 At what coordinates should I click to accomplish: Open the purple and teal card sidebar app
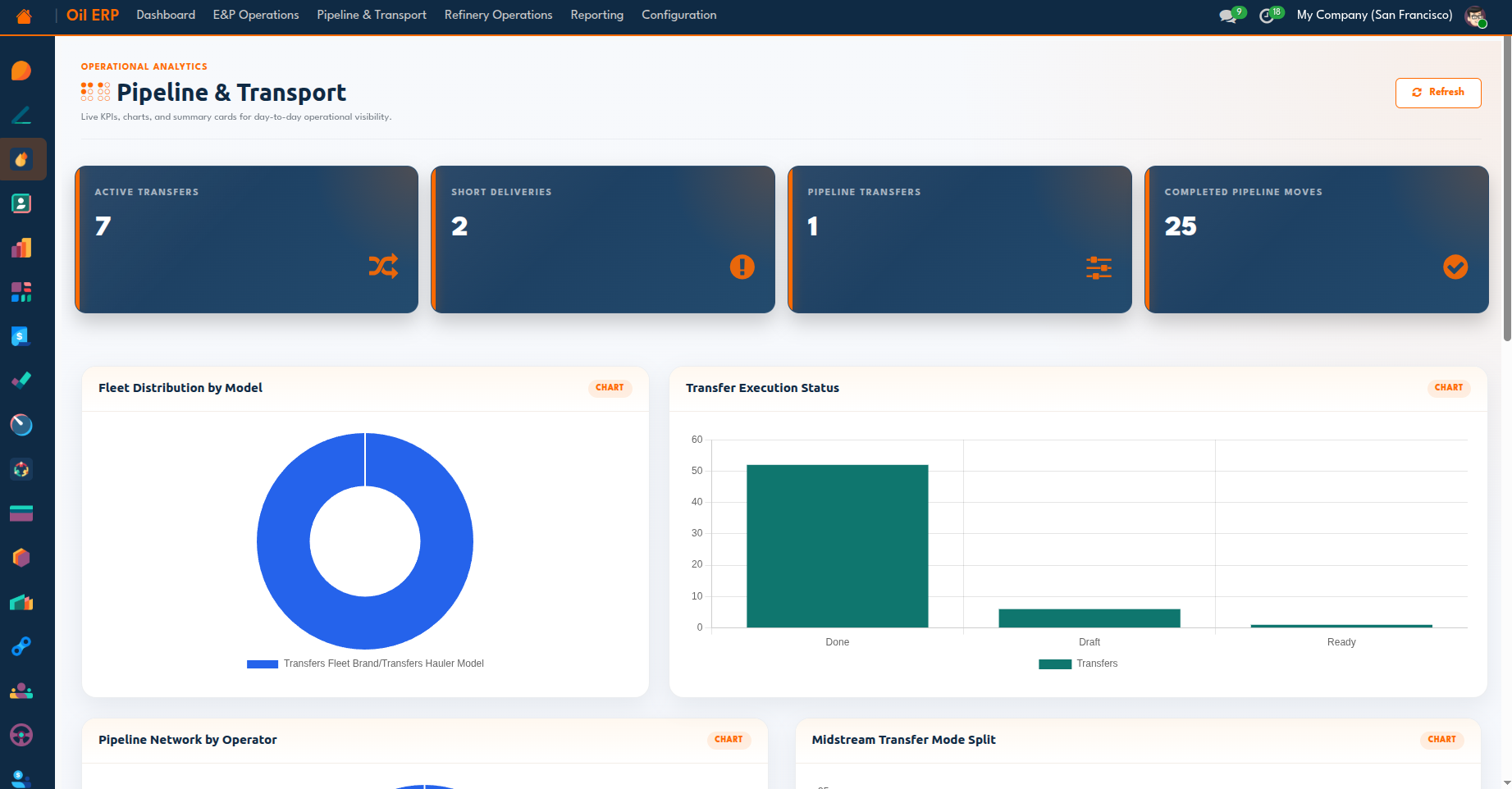click(x=21, y=513)
